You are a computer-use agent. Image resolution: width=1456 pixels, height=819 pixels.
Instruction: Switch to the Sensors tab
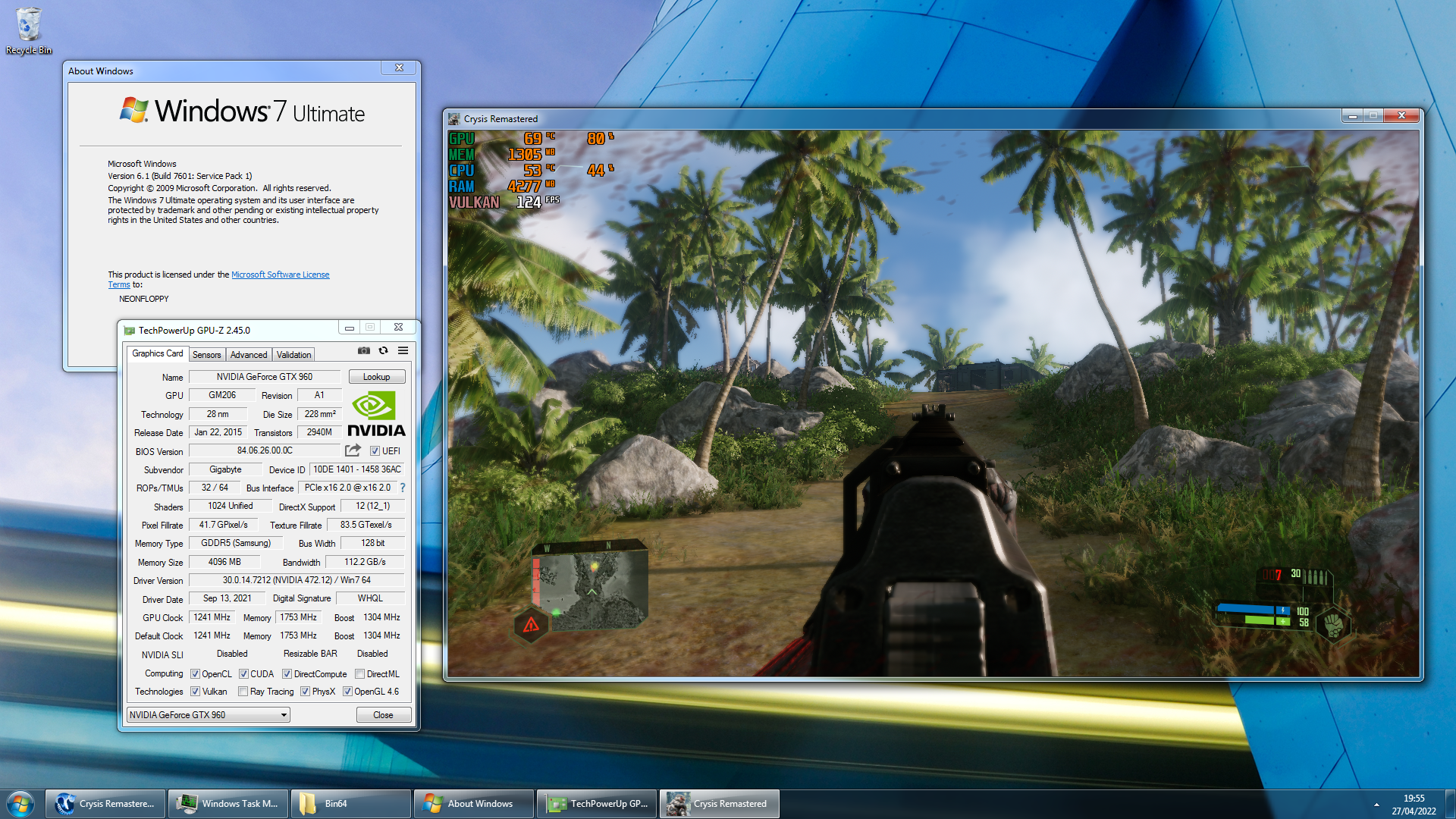[x=206, y=355]
